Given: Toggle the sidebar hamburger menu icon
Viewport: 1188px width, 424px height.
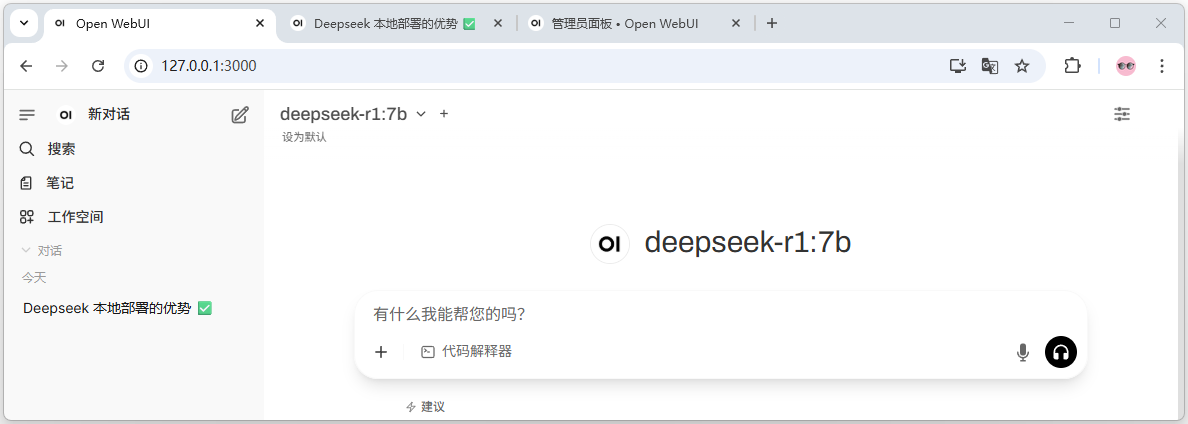Looking at the screenshot, I should (x=27, y=115).
